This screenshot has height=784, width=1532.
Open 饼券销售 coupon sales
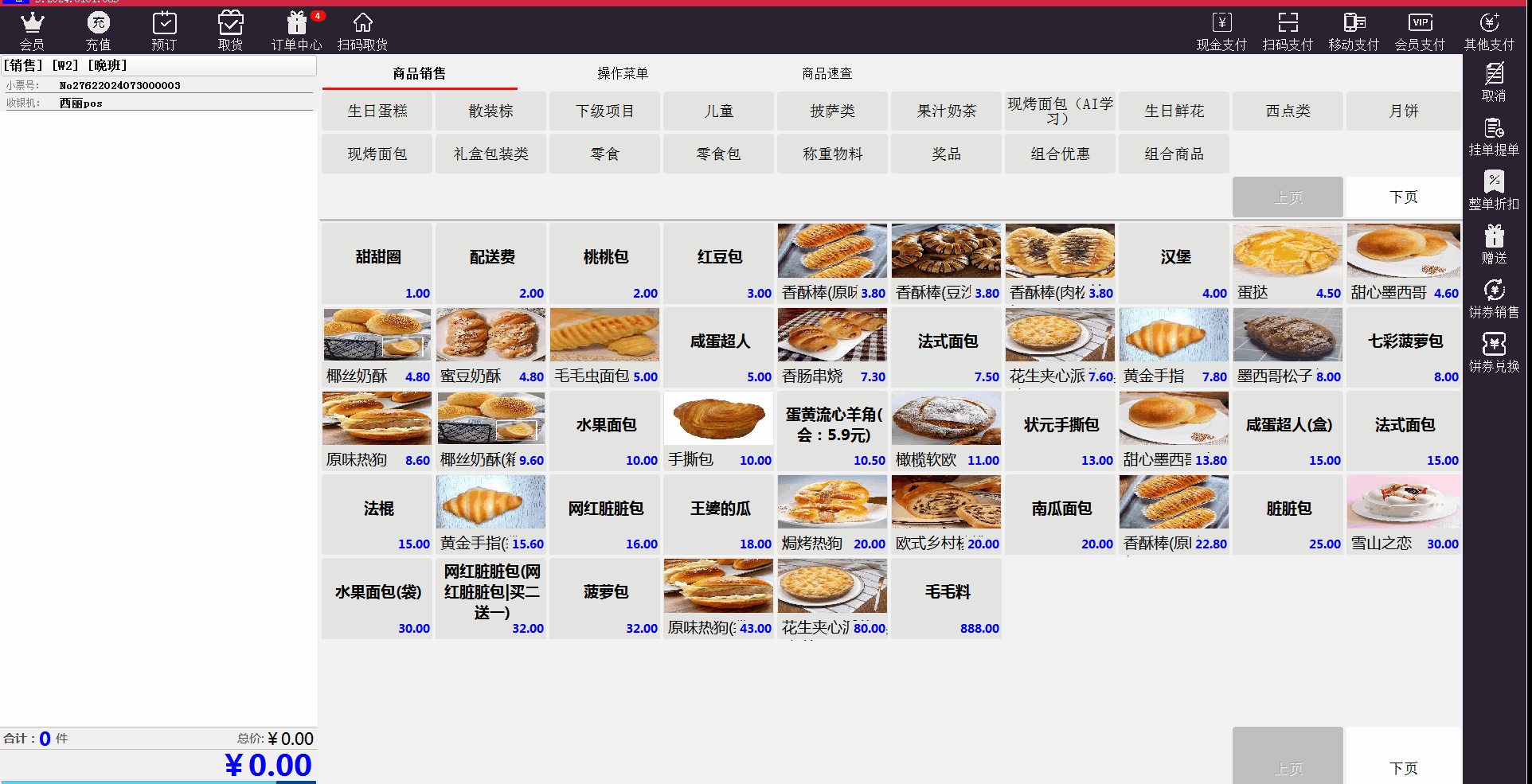[1494, 298]
